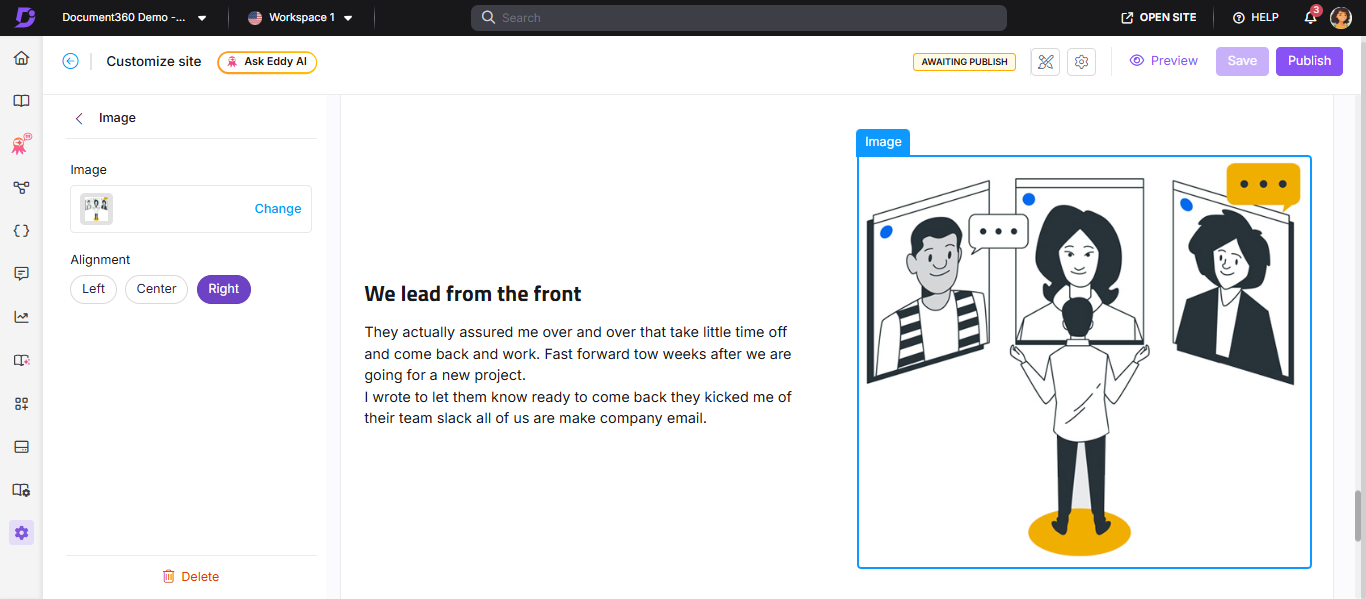Click the Document360 logo
Image resolution: width=1366 pixels, height=599 pixels.
pos(25,17)
